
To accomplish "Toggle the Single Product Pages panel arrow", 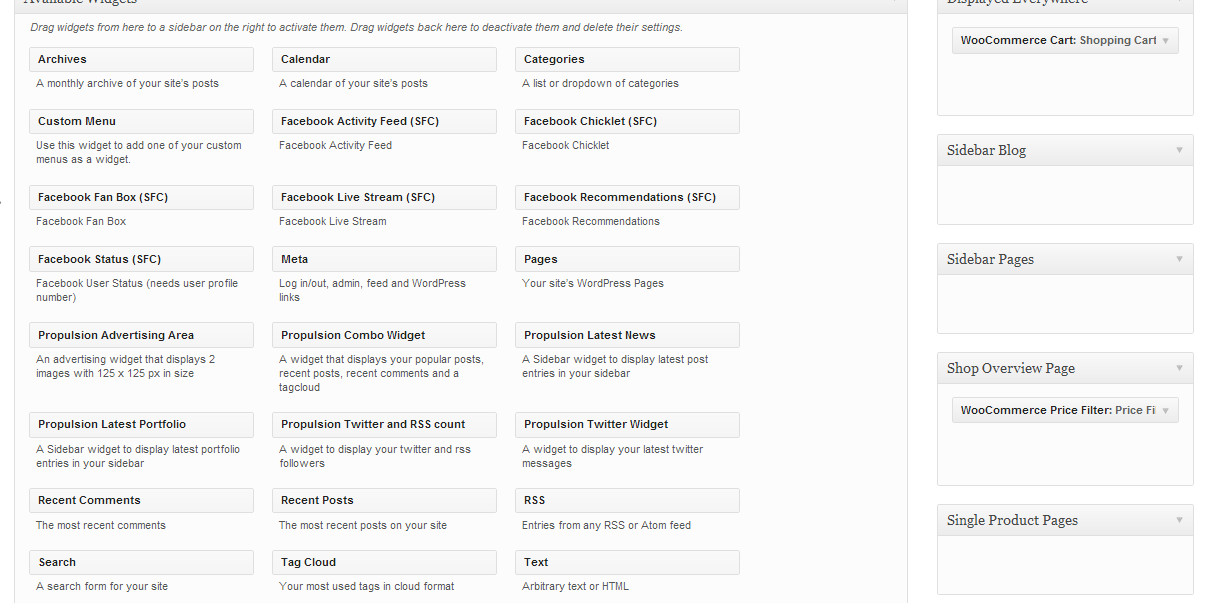I will 1179,520.
